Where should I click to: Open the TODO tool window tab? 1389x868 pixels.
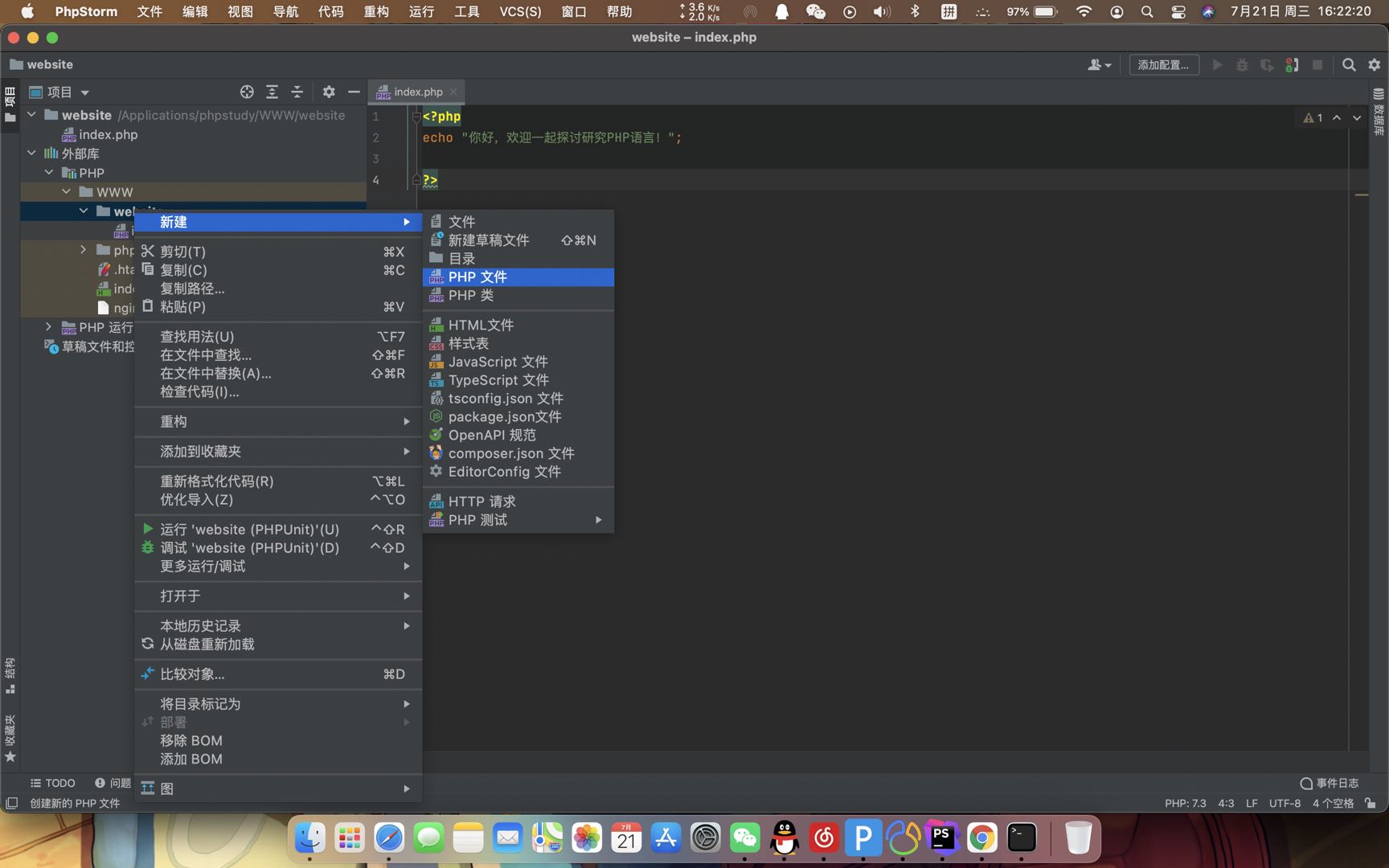pos(52,783)
